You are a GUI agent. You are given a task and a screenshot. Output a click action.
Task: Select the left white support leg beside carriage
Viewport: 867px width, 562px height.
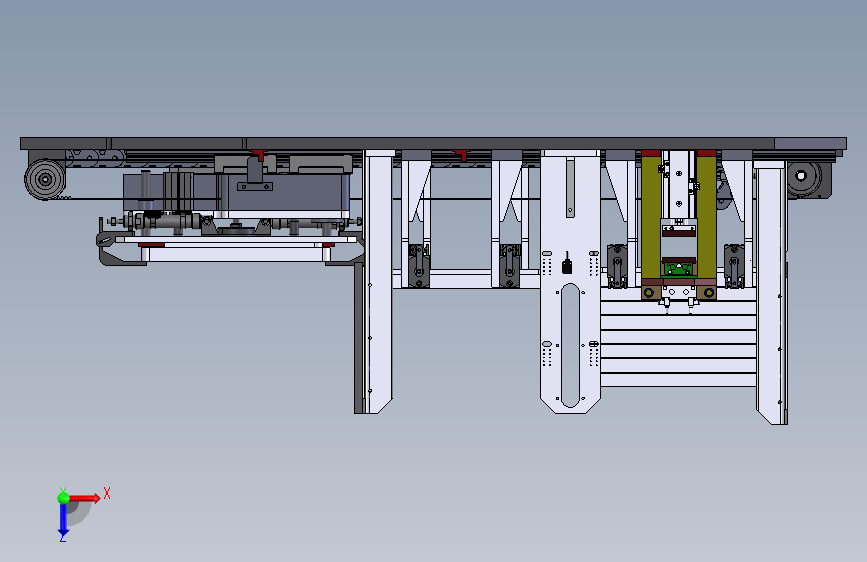pos(379,282)
